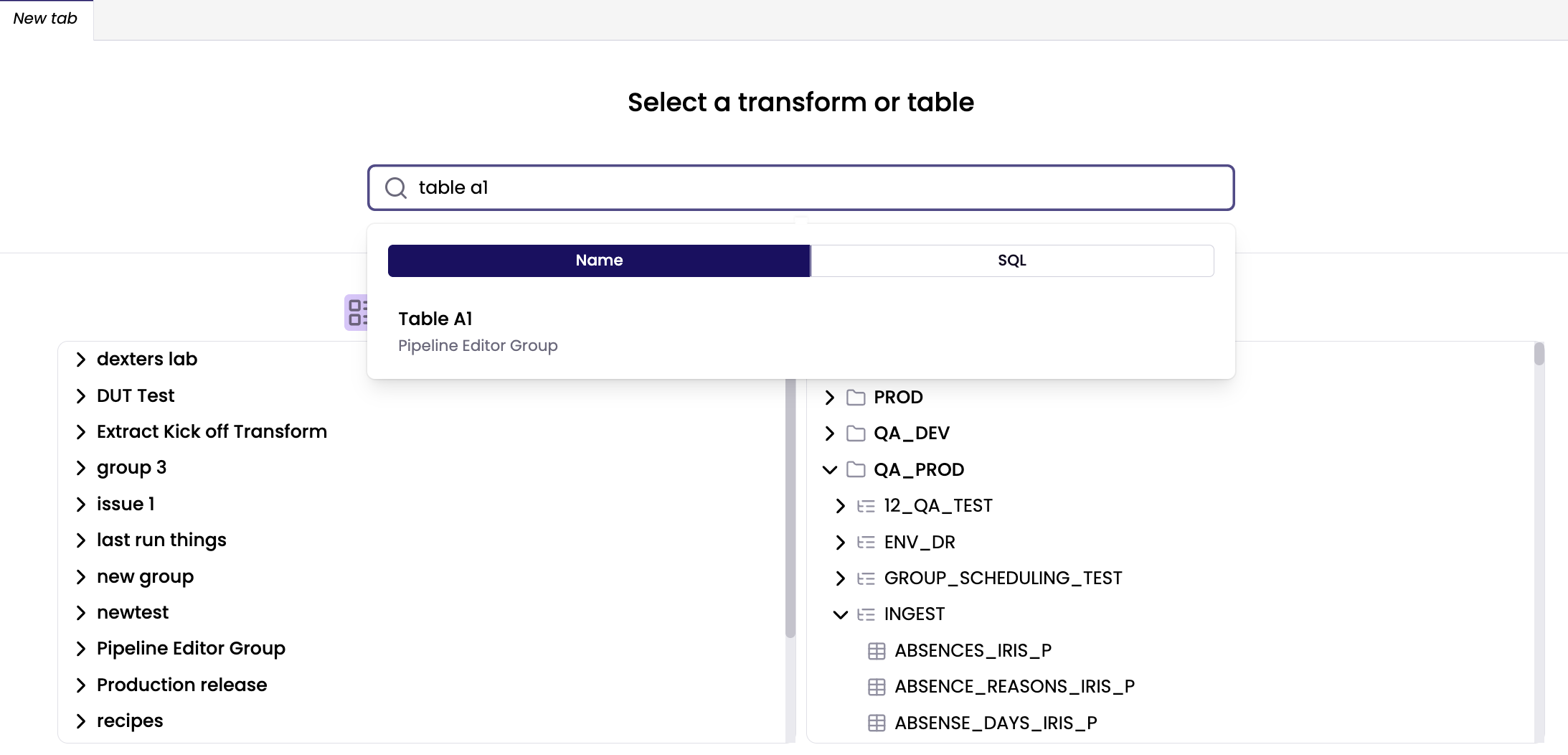Viewport: 1568px width, 755px height.
Task: Expand the QA_DEV folder chevron
Action: (830, 433)
